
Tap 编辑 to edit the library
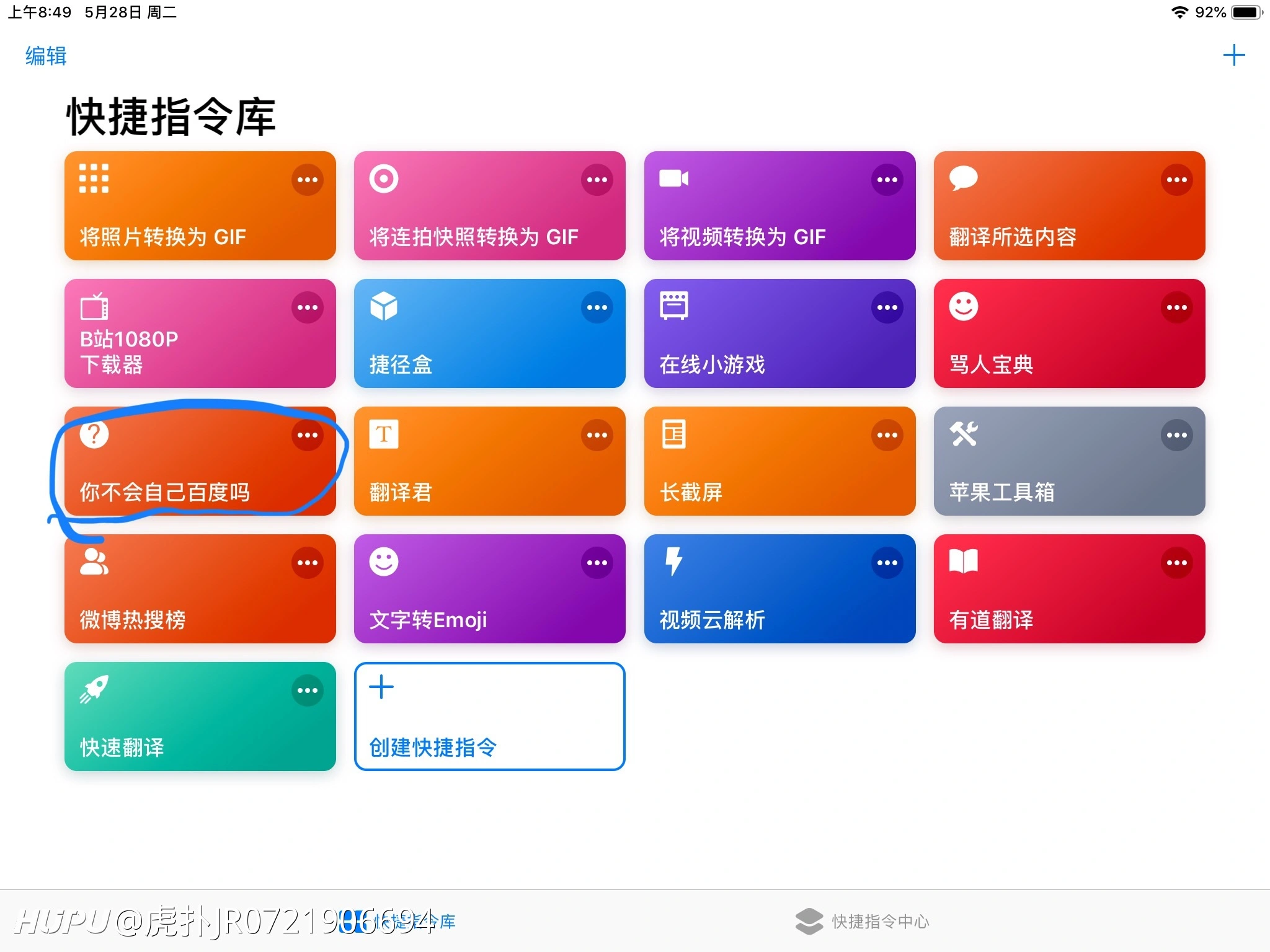46,56
